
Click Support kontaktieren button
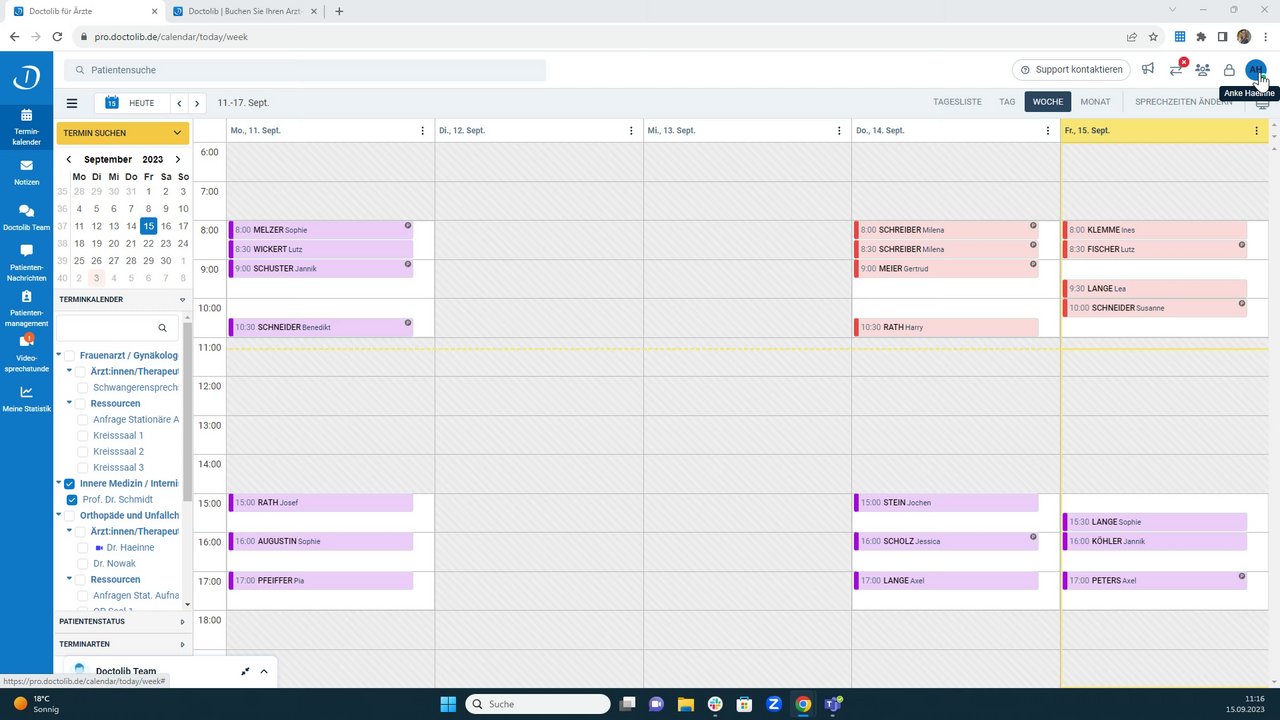[1071, 69]
